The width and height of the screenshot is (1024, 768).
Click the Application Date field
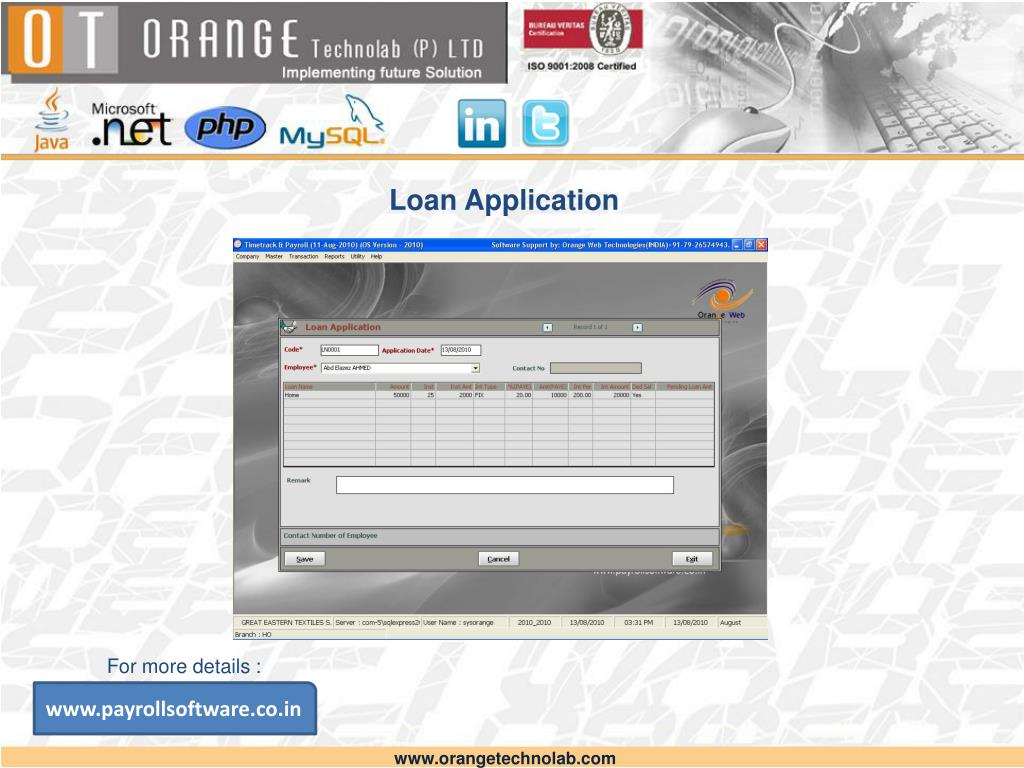point(460,350)
